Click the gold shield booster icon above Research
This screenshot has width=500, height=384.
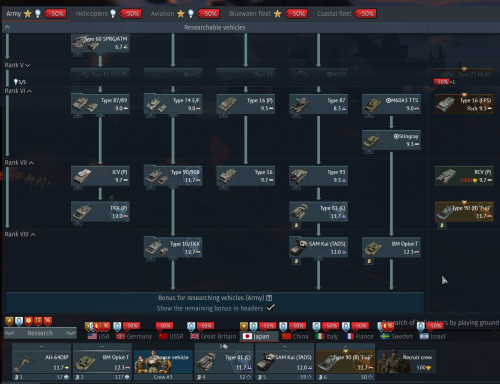click(9, 321)
